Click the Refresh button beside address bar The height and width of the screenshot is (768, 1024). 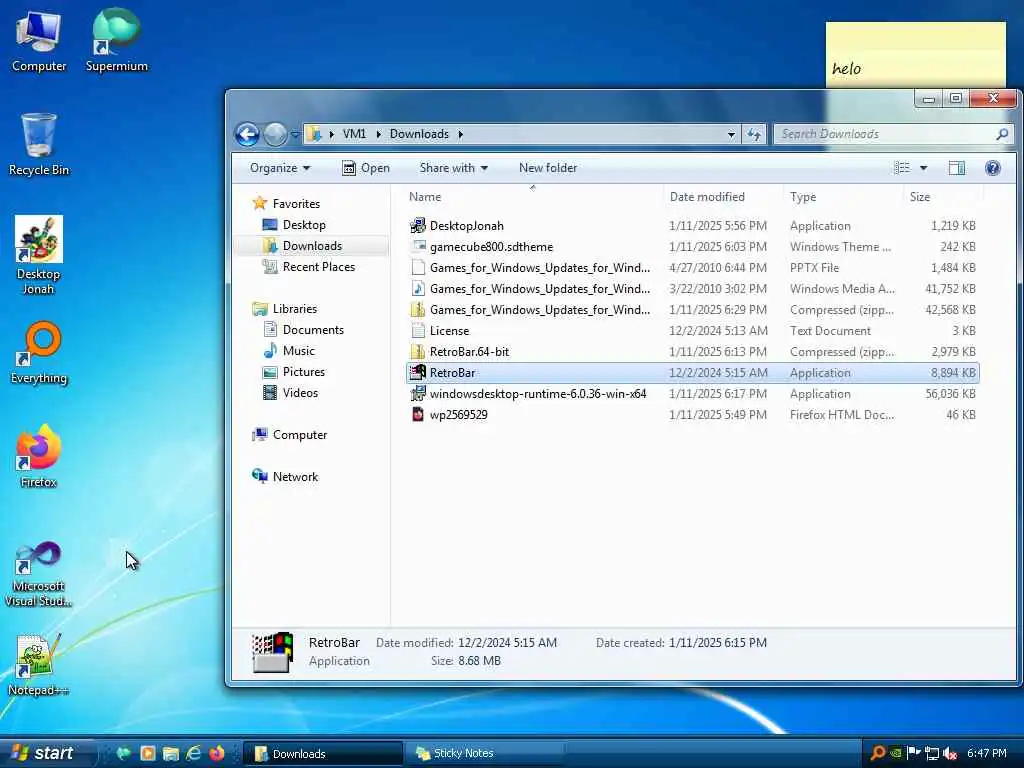coord(754,135)
